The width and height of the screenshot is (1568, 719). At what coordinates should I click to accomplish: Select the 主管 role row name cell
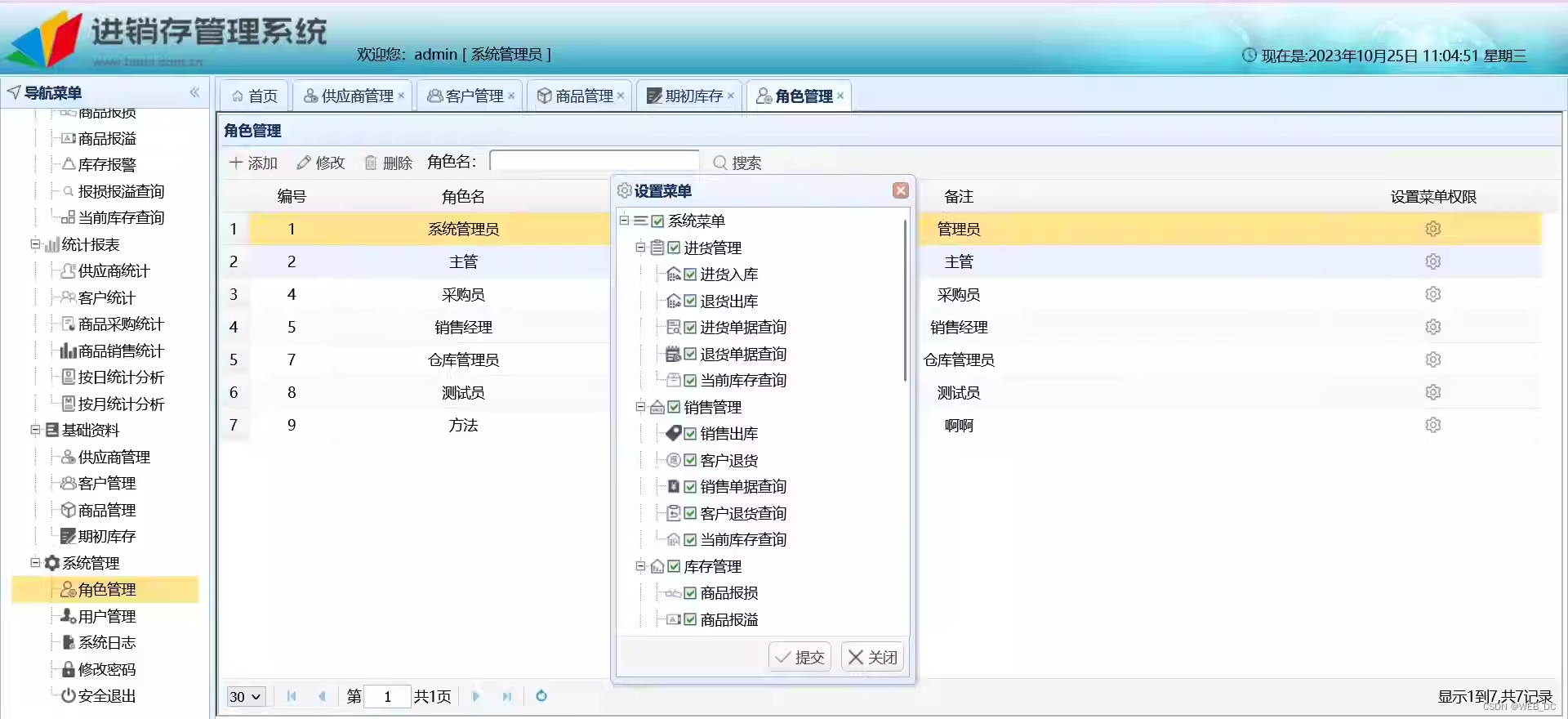coord(463,261)
